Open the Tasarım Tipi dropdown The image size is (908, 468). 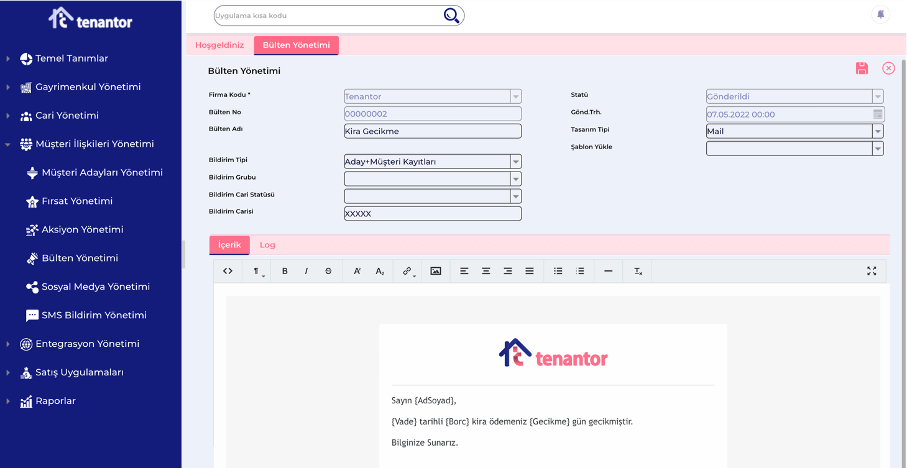tap(877, 131)
